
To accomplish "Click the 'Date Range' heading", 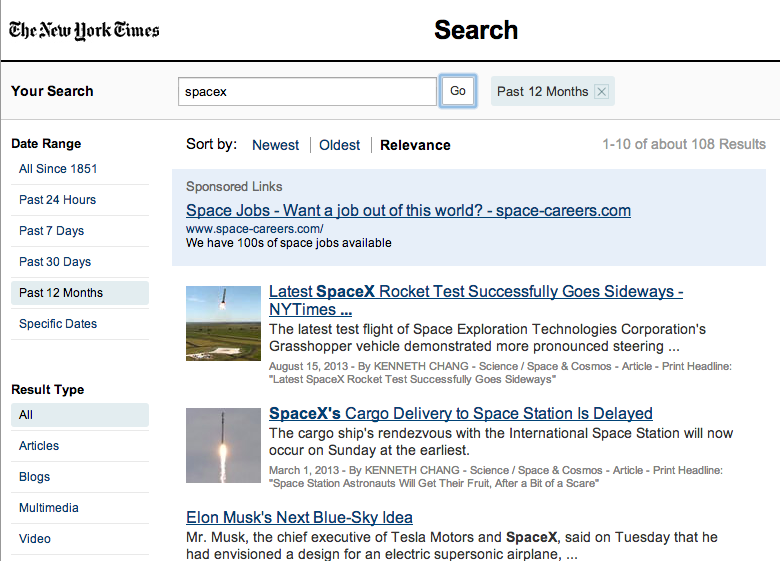I will (x=46, y=144).
